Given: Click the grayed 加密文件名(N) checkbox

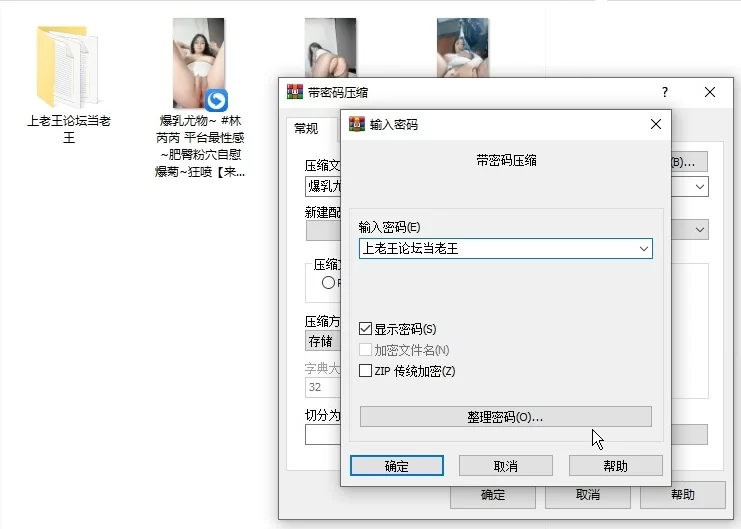Looking at the screenshot, I should [365, 350].
